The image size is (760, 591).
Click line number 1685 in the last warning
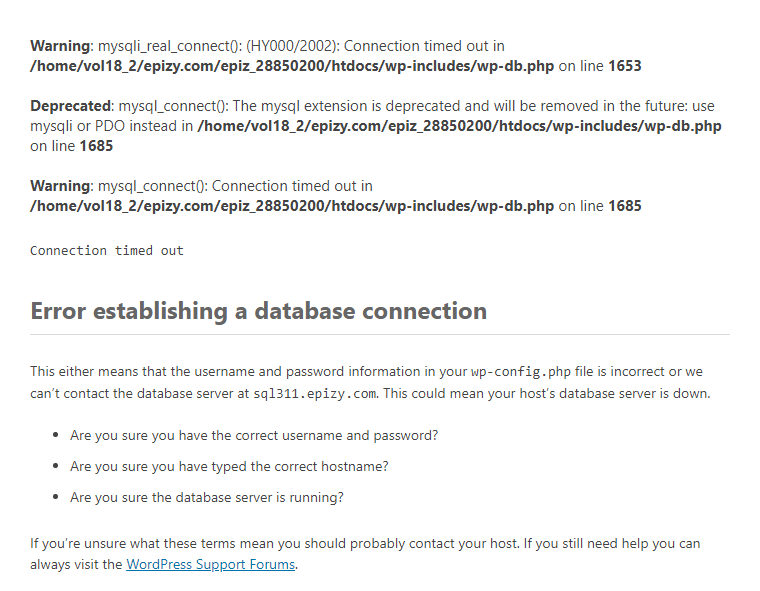624,206
